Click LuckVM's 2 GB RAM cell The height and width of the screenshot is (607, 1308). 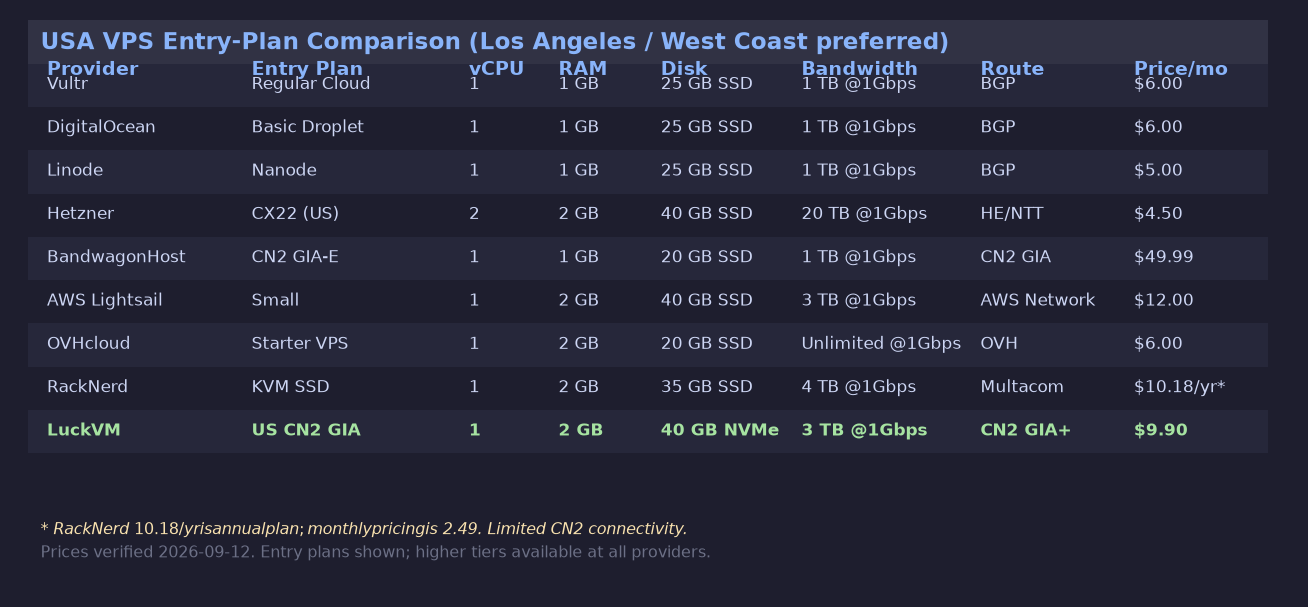coord(581,430)
